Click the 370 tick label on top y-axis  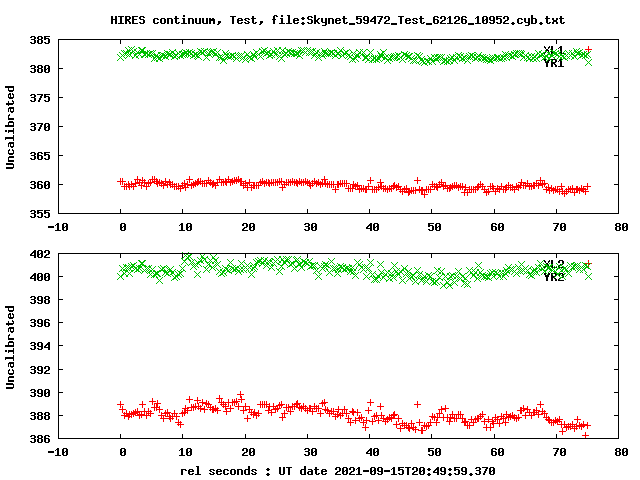(40, 127)
